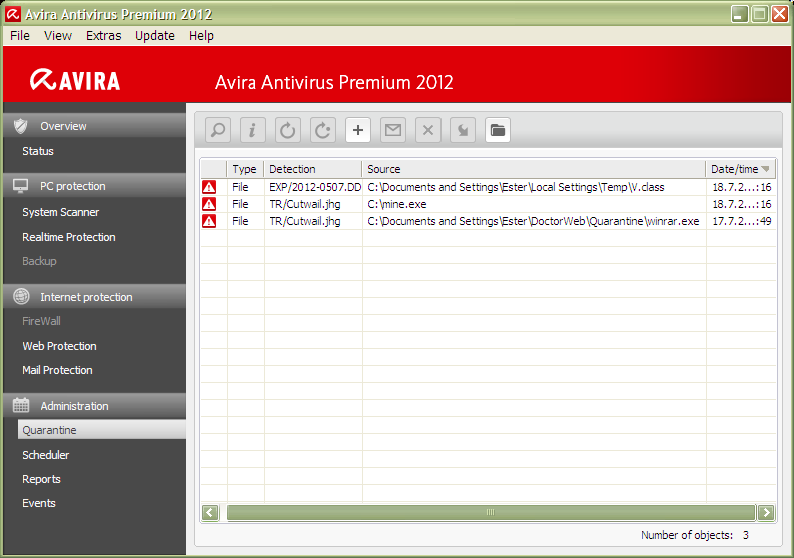Viewport: 794px width, 558px height.
Task: Click the 17.7.2...:49 date cell
Action: point(741,221)
